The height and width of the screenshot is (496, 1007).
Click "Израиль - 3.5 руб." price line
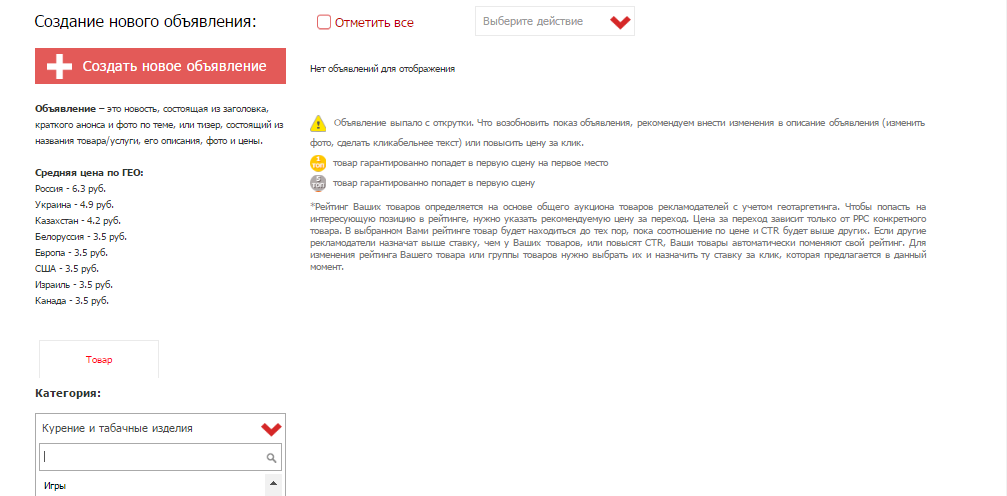[74, 285]
